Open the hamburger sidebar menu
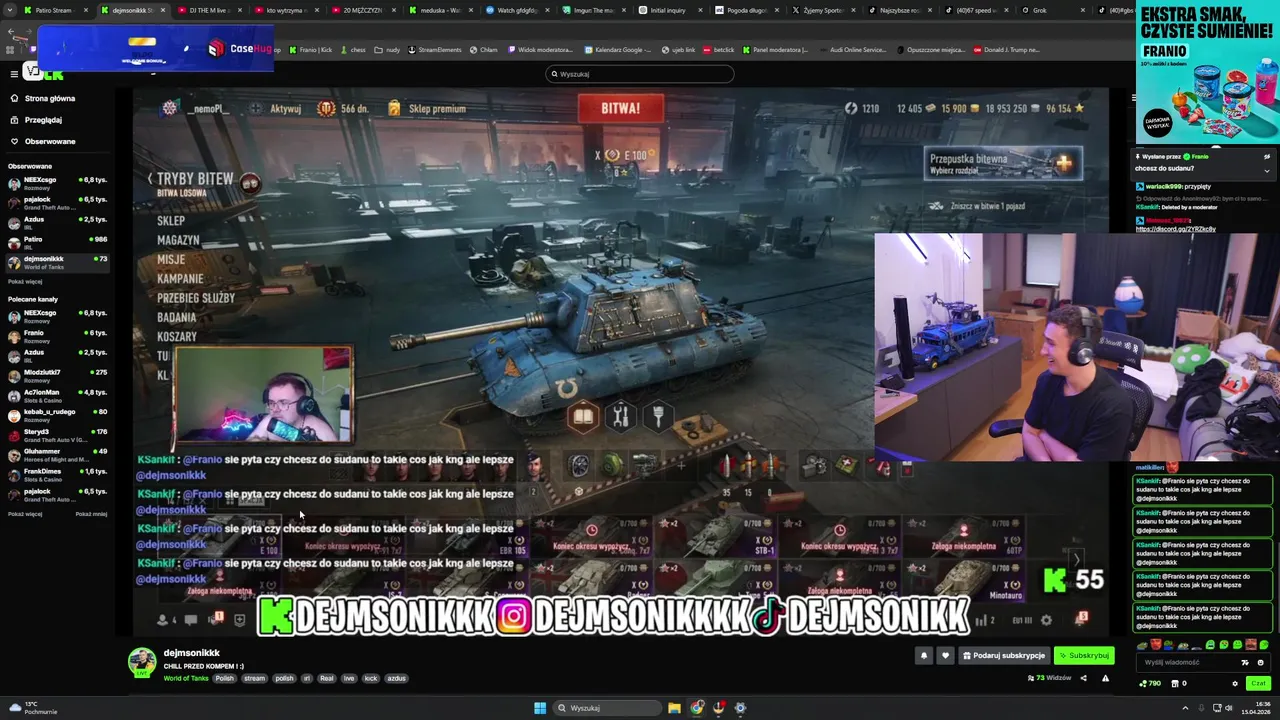 pos(14,73)
